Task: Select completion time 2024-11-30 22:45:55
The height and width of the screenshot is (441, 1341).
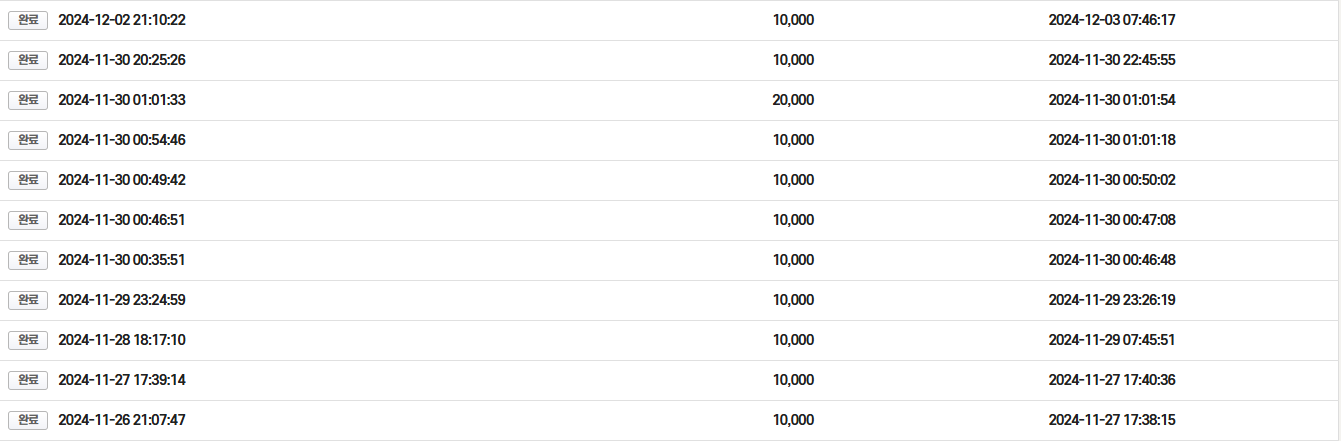Action: point(1112,60)
